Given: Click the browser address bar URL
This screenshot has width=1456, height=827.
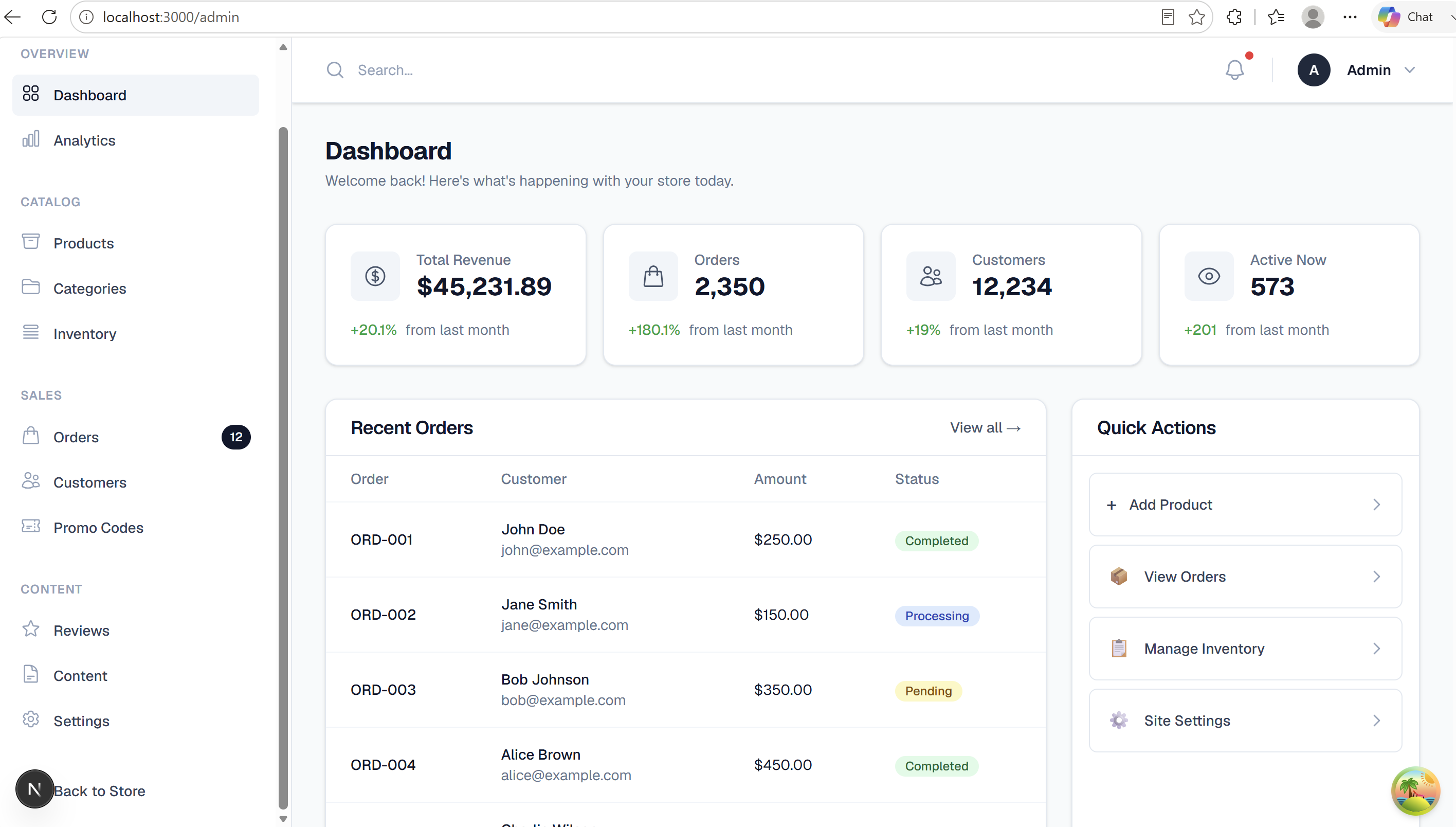Looking at the screenshot, I should point(171,17).
